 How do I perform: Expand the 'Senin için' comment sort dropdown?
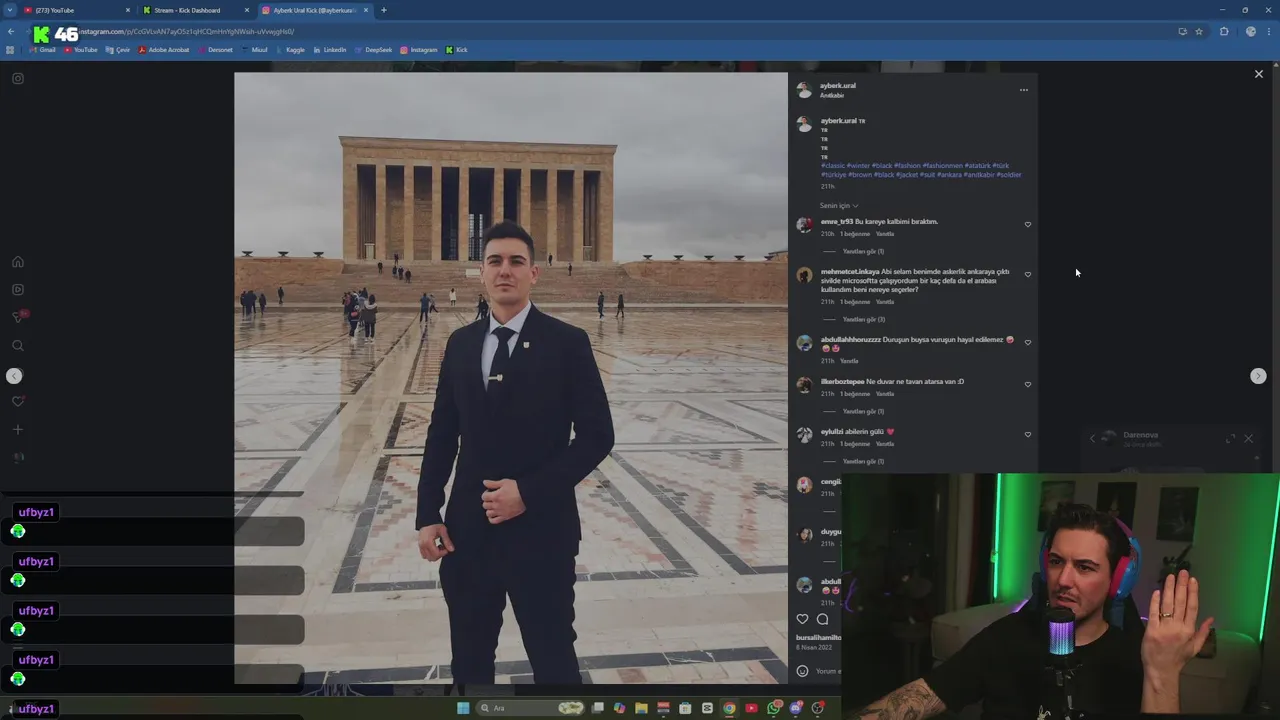[839, 206]
